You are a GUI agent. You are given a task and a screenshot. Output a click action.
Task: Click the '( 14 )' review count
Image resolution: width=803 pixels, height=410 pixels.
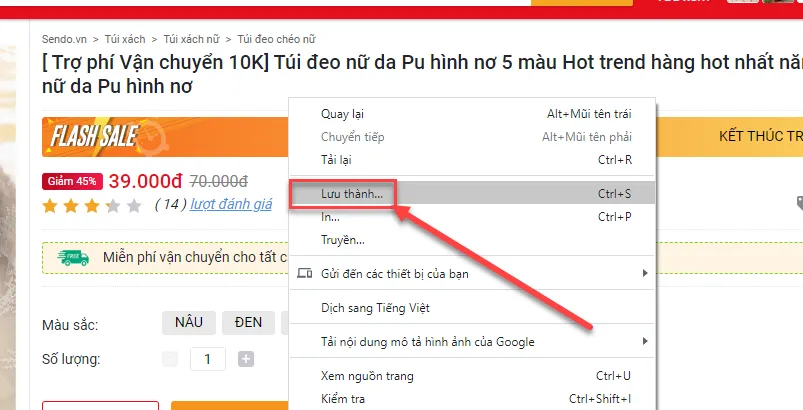pyautogui.click(x=171, y=204)
